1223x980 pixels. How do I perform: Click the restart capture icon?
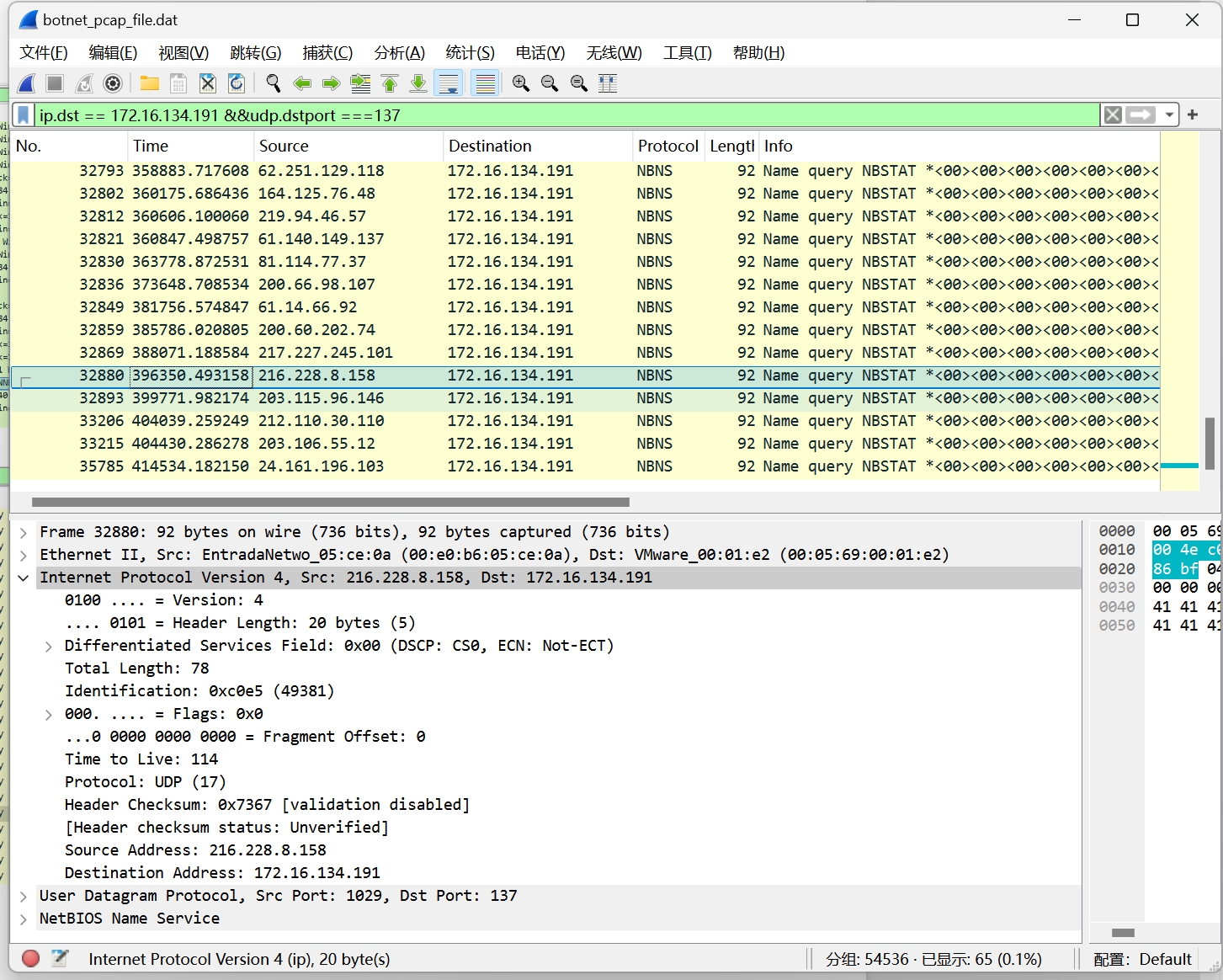[84, 83]
